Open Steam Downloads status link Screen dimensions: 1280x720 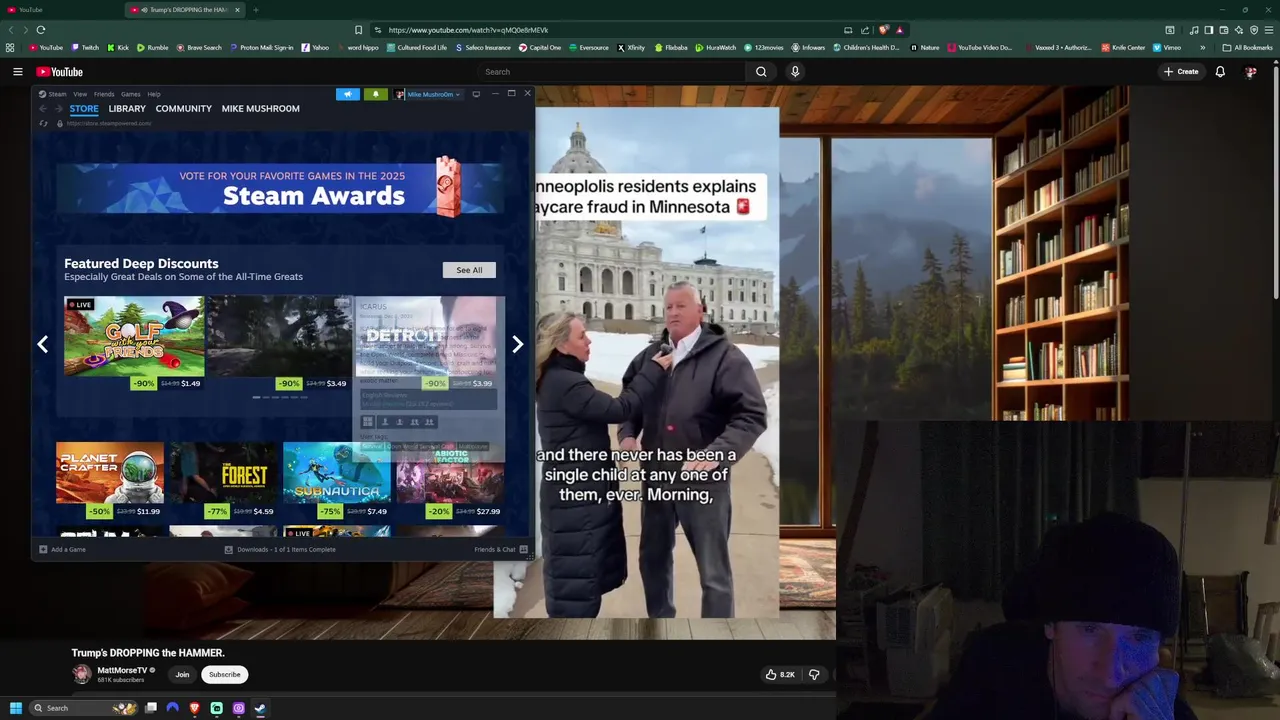coord(280,549)
